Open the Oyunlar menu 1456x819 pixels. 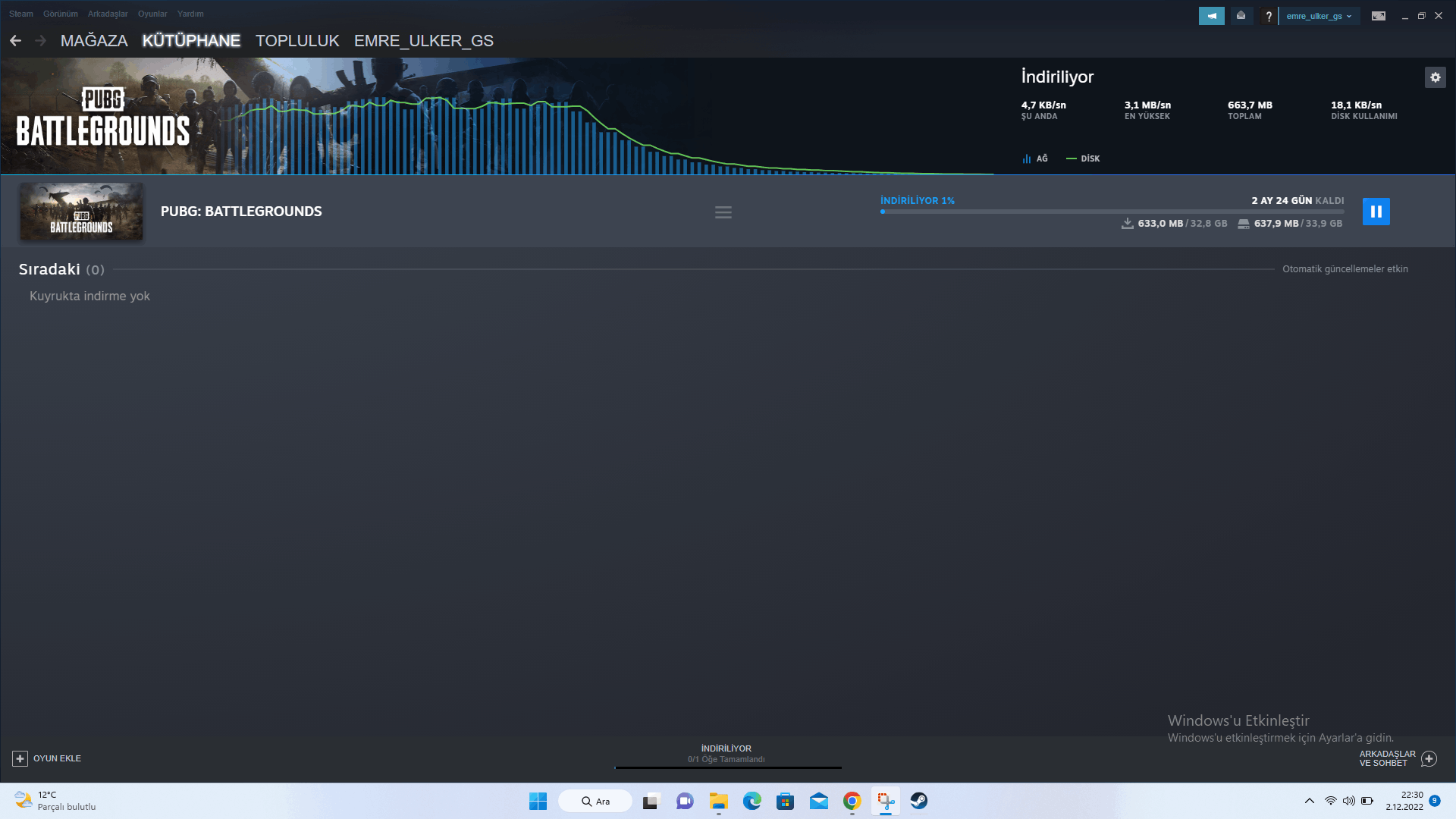click(152, 14)
